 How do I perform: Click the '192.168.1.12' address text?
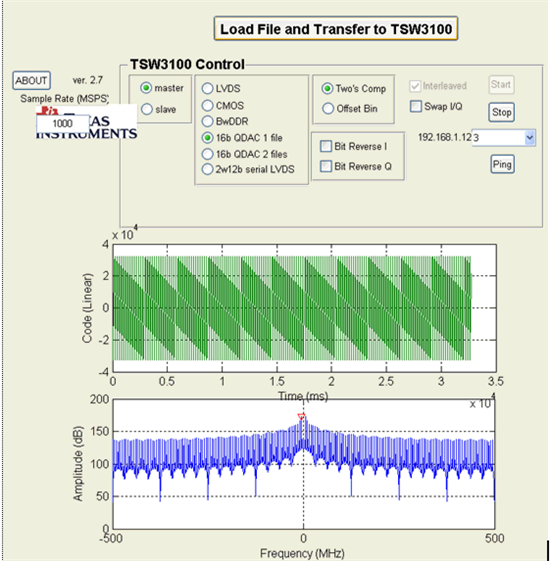[444, 137]
